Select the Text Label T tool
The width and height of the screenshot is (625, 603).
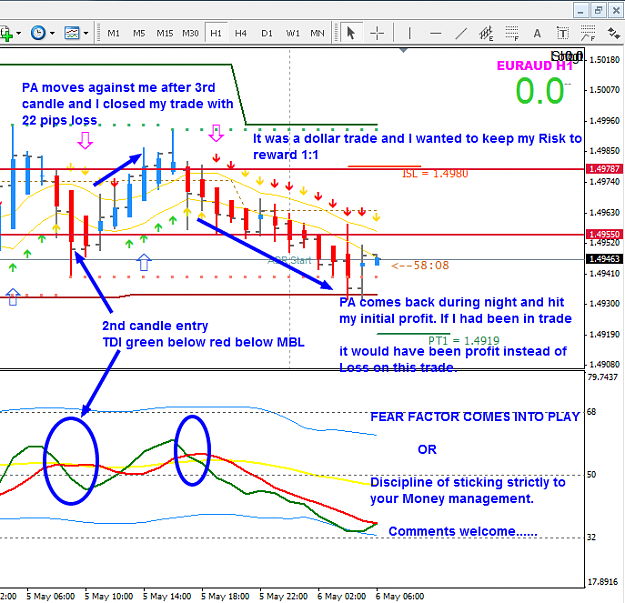pyautogui.click(x=562, y=33)
